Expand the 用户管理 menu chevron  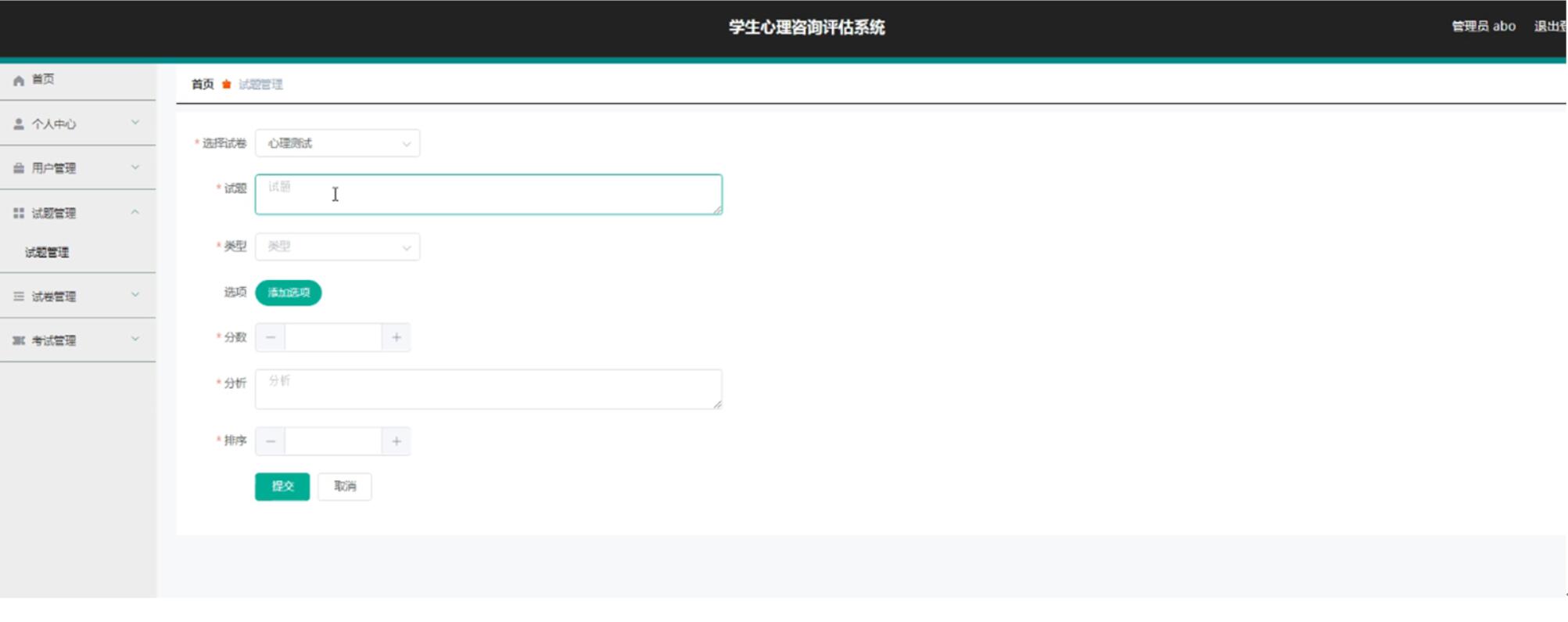(x=135, y=167)
